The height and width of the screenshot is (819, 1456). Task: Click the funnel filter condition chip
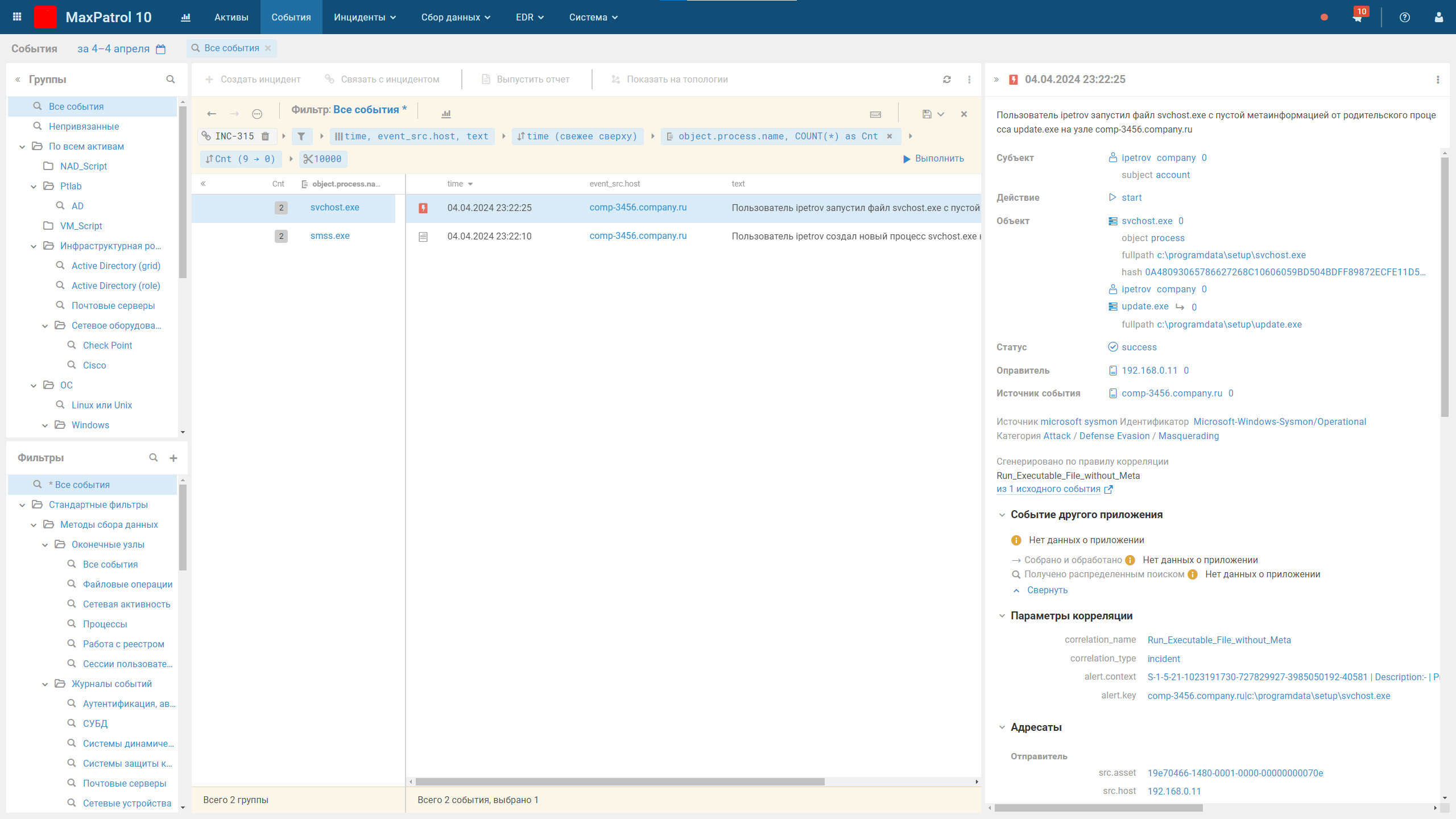tap(301, 136)
